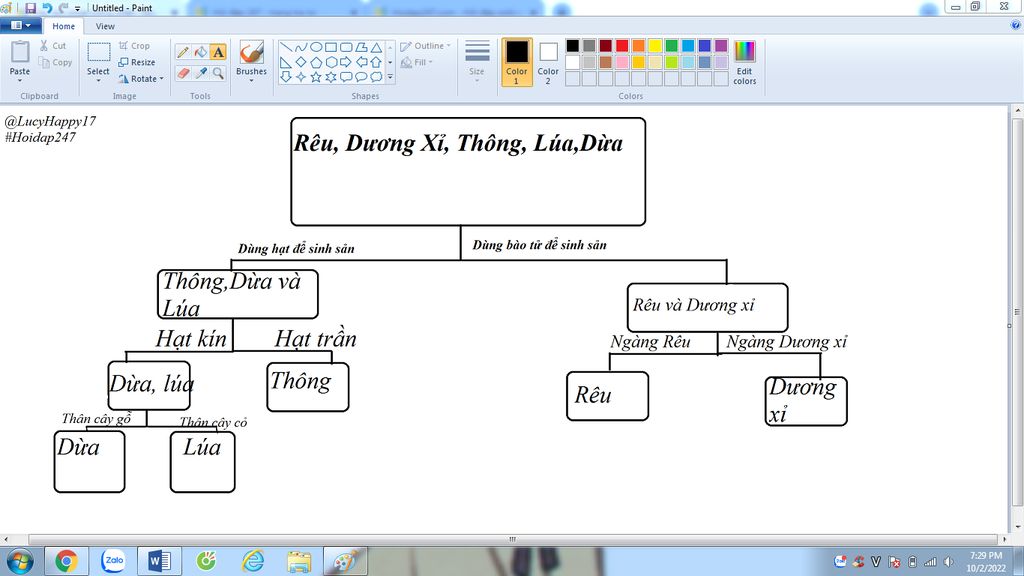Choose the Down arrow shape
Screen dimensions: 1024x576
click(285, 77)
